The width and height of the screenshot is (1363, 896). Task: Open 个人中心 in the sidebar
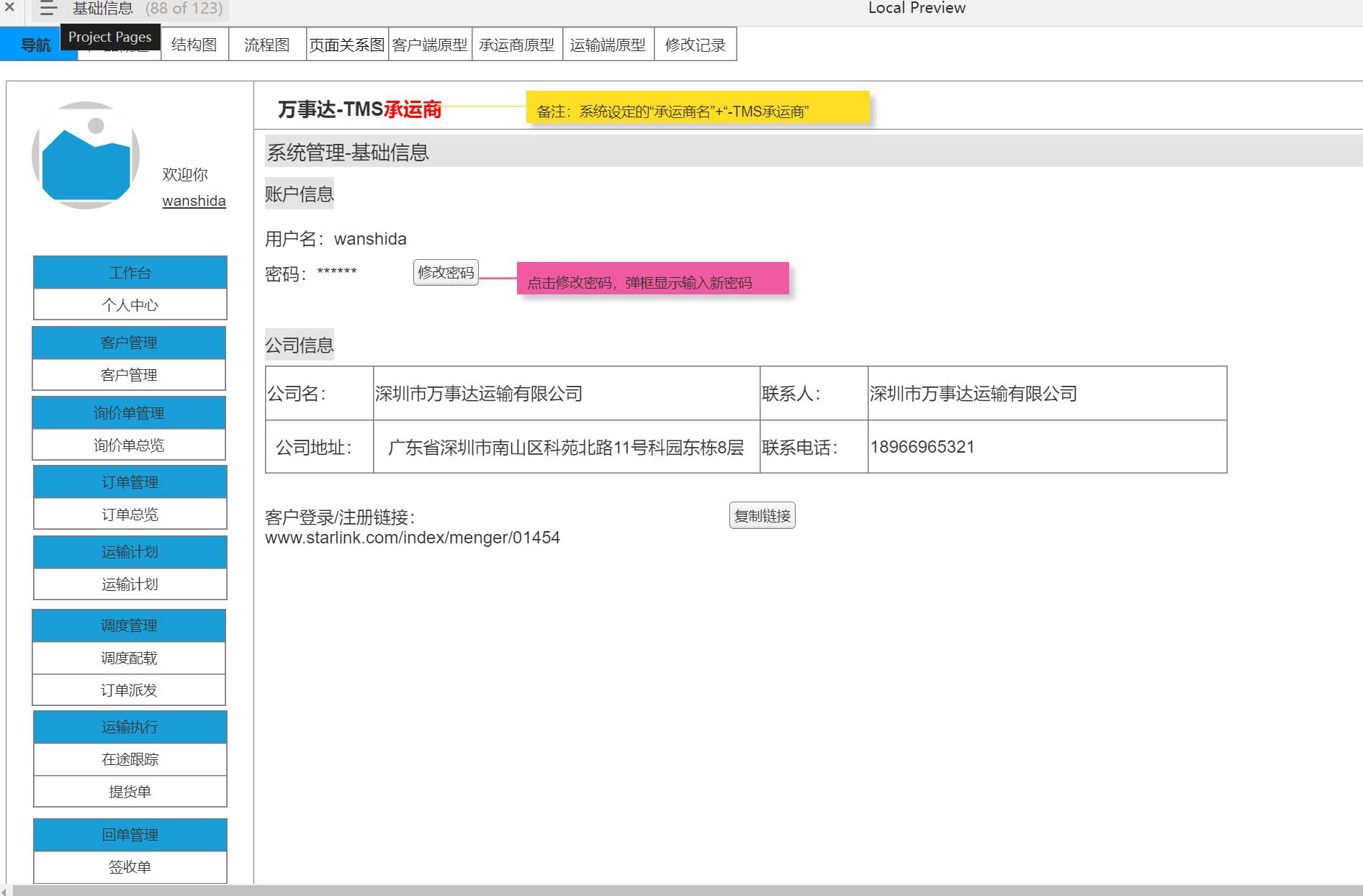[130, 304]
